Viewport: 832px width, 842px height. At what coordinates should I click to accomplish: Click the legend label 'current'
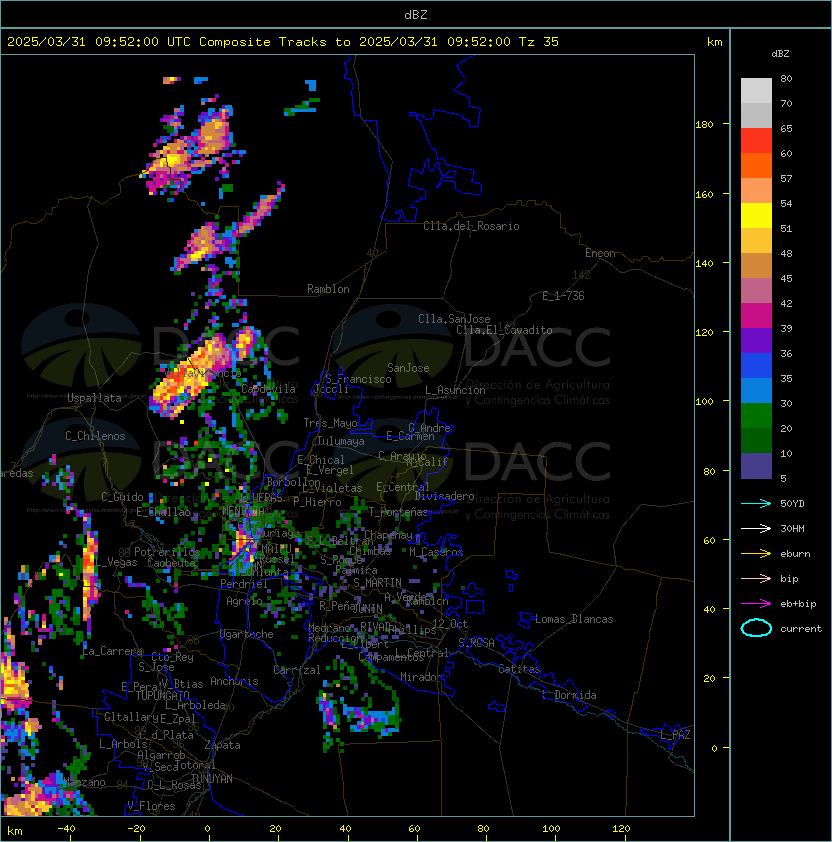pos(801,628)
